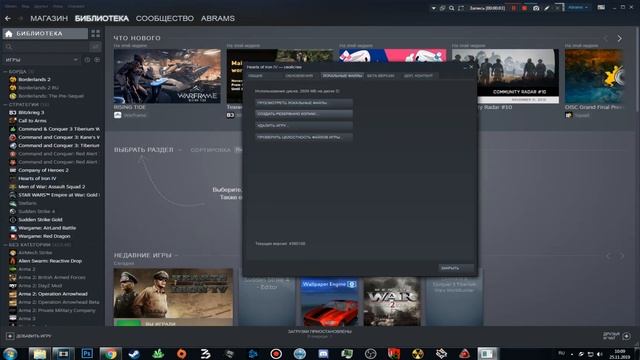Pause the screen recording

pyautogui.click(x=514, y=8)
